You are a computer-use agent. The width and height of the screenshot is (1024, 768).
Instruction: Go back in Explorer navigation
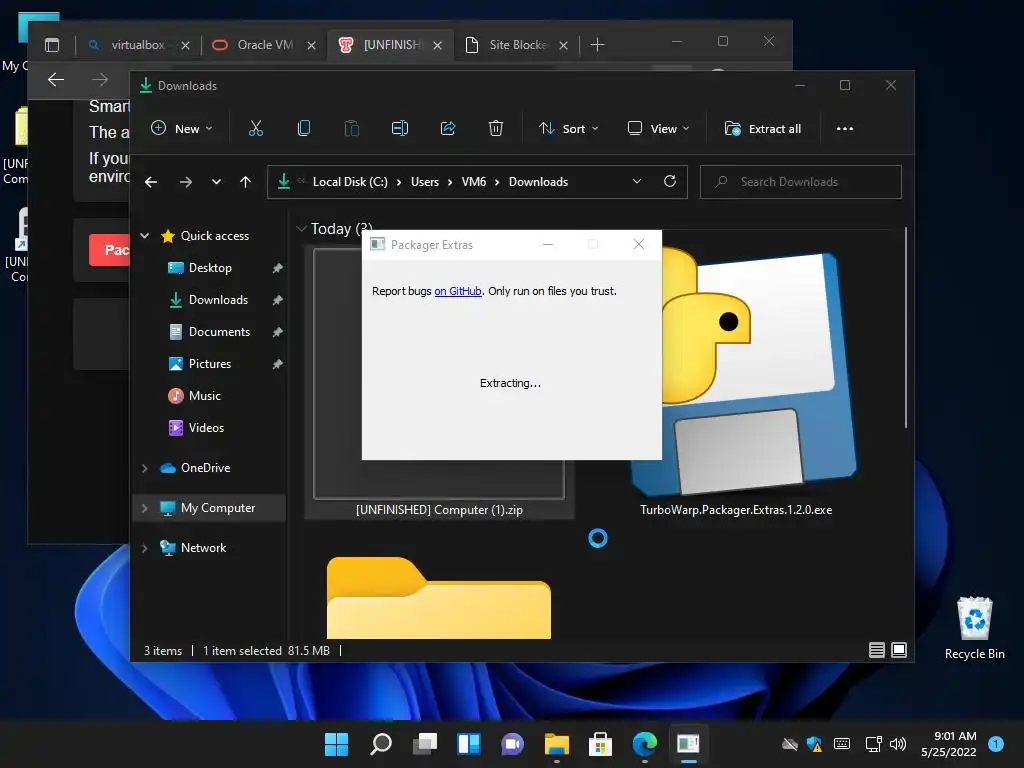pos(151,182)
